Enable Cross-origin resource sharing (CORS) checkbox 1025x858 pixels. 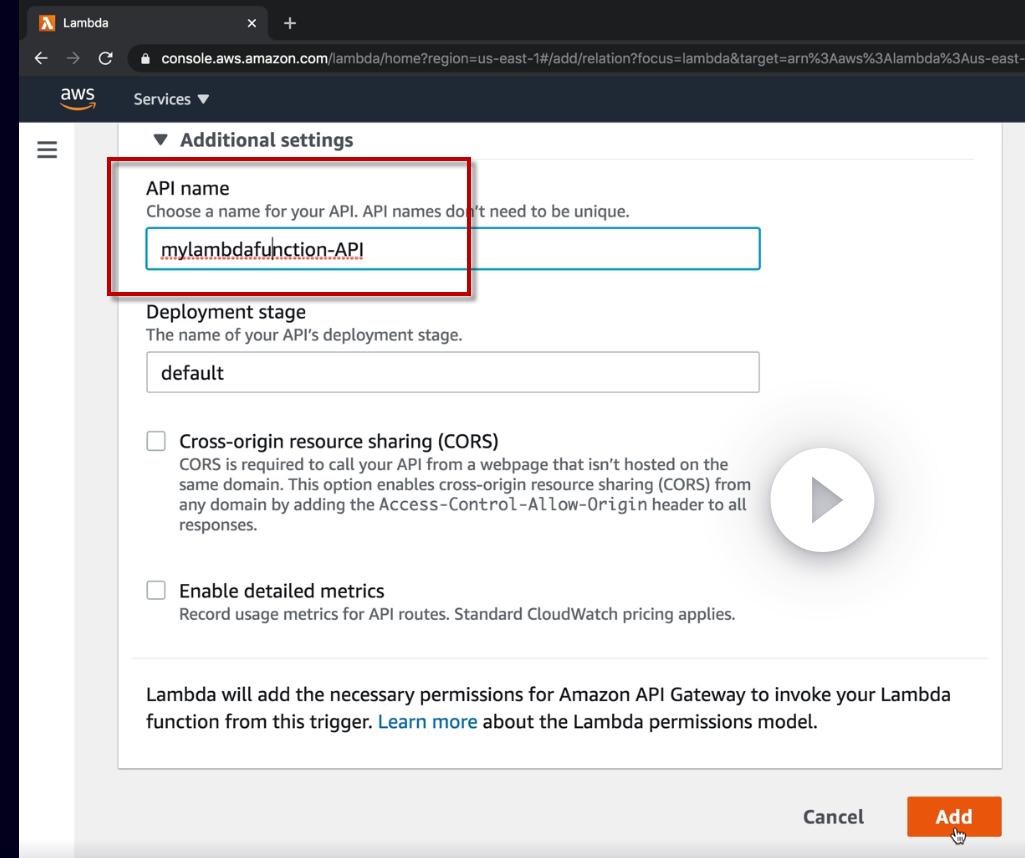pos(156,441)
